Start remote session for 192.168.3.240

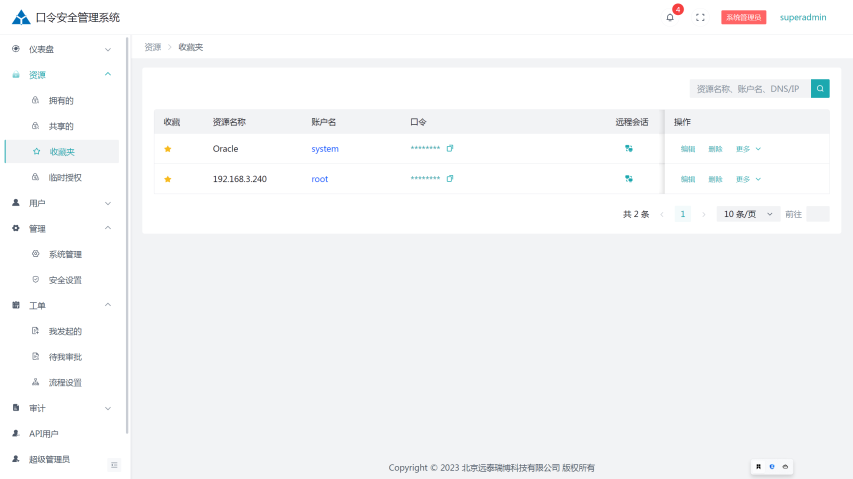[x=629, y=179]
